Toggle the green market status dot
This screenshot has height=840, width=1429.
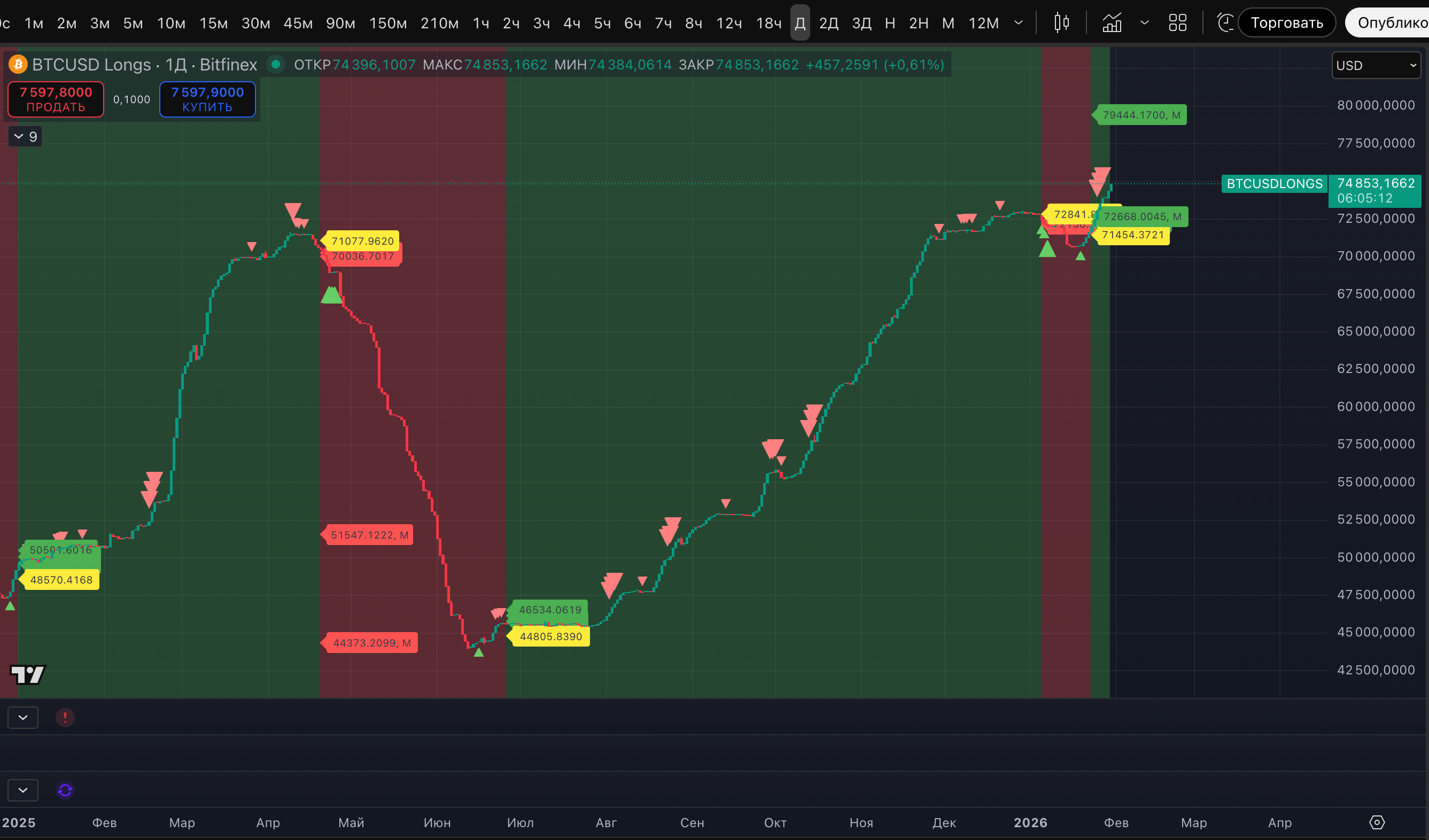point(276,65)
